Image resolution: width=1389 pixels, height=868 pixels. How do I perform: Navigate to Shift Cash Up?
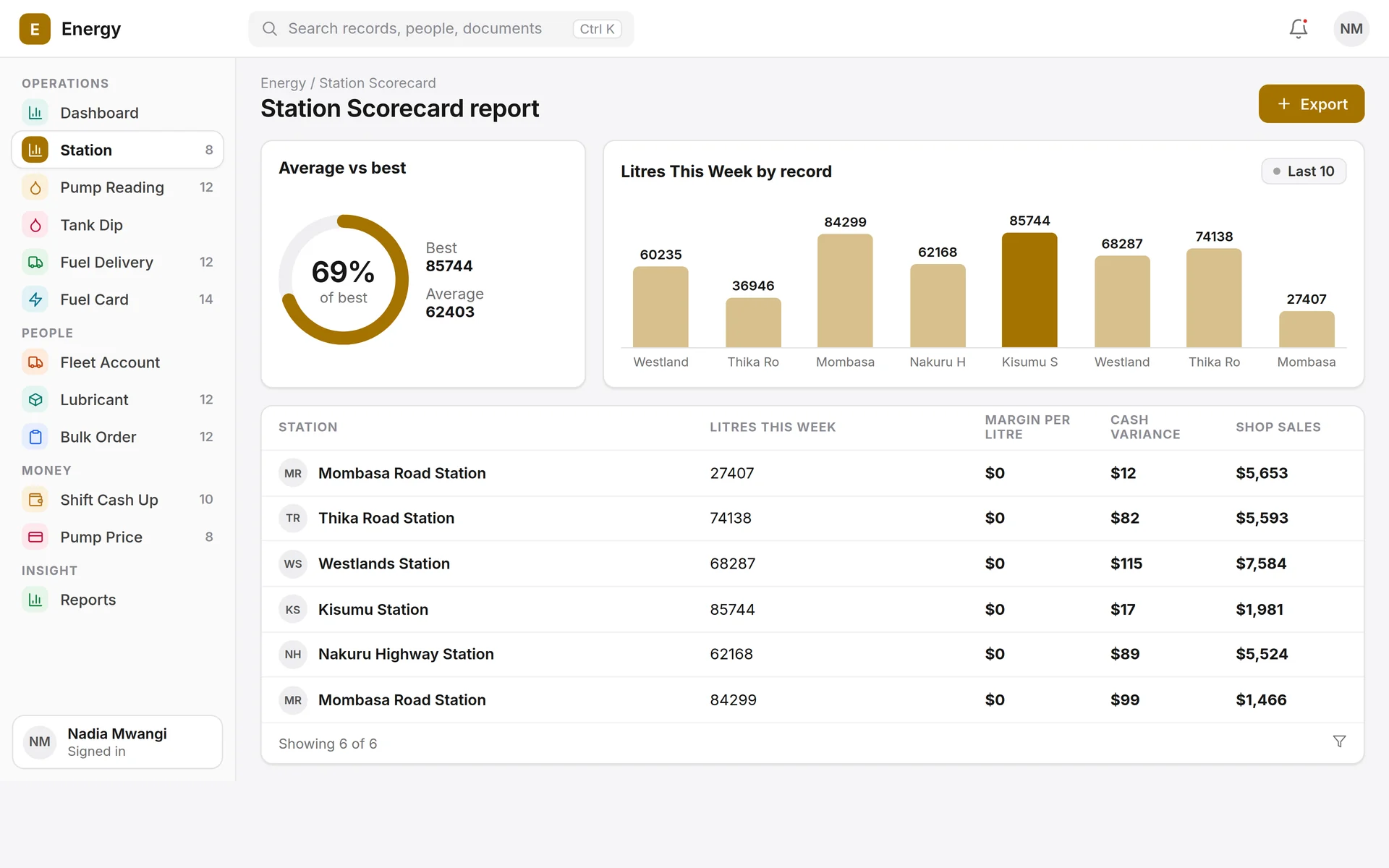pos(117,500)
